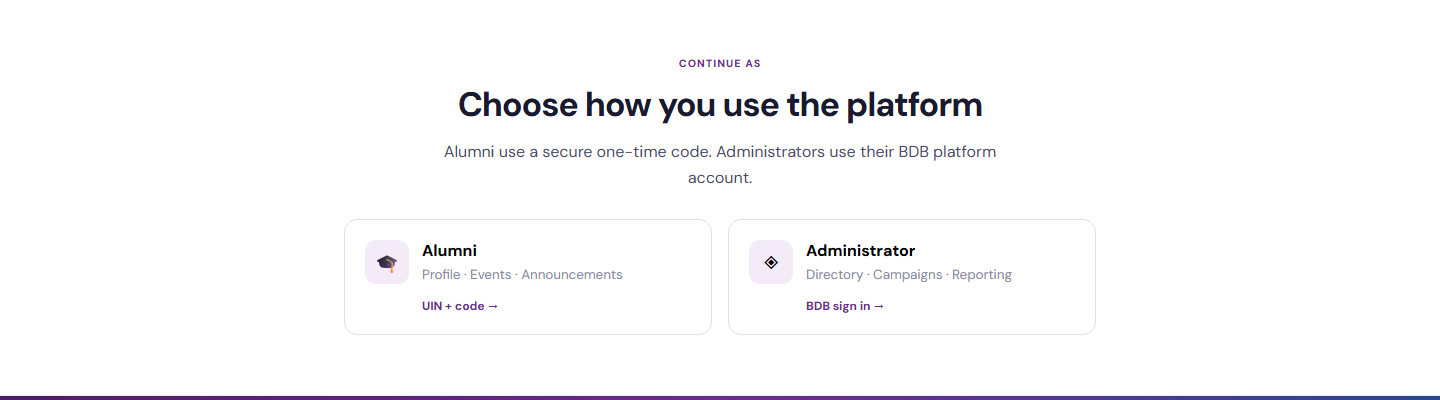Click the 'CONTINUE AS' label
This screenshot has width=1440, height=400.
720,64
